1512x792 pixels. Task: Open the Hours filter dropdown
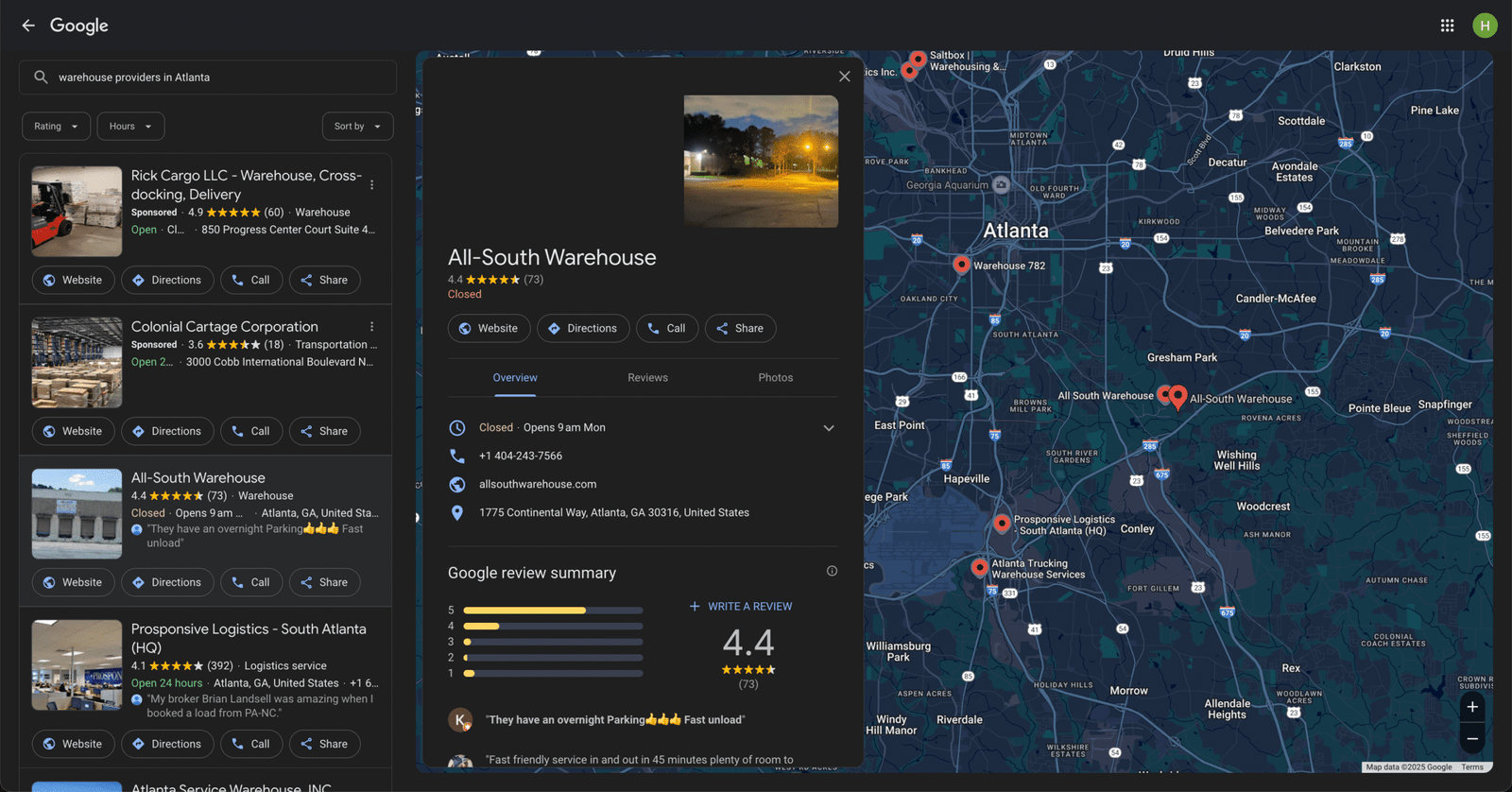[x=130, y=127]
